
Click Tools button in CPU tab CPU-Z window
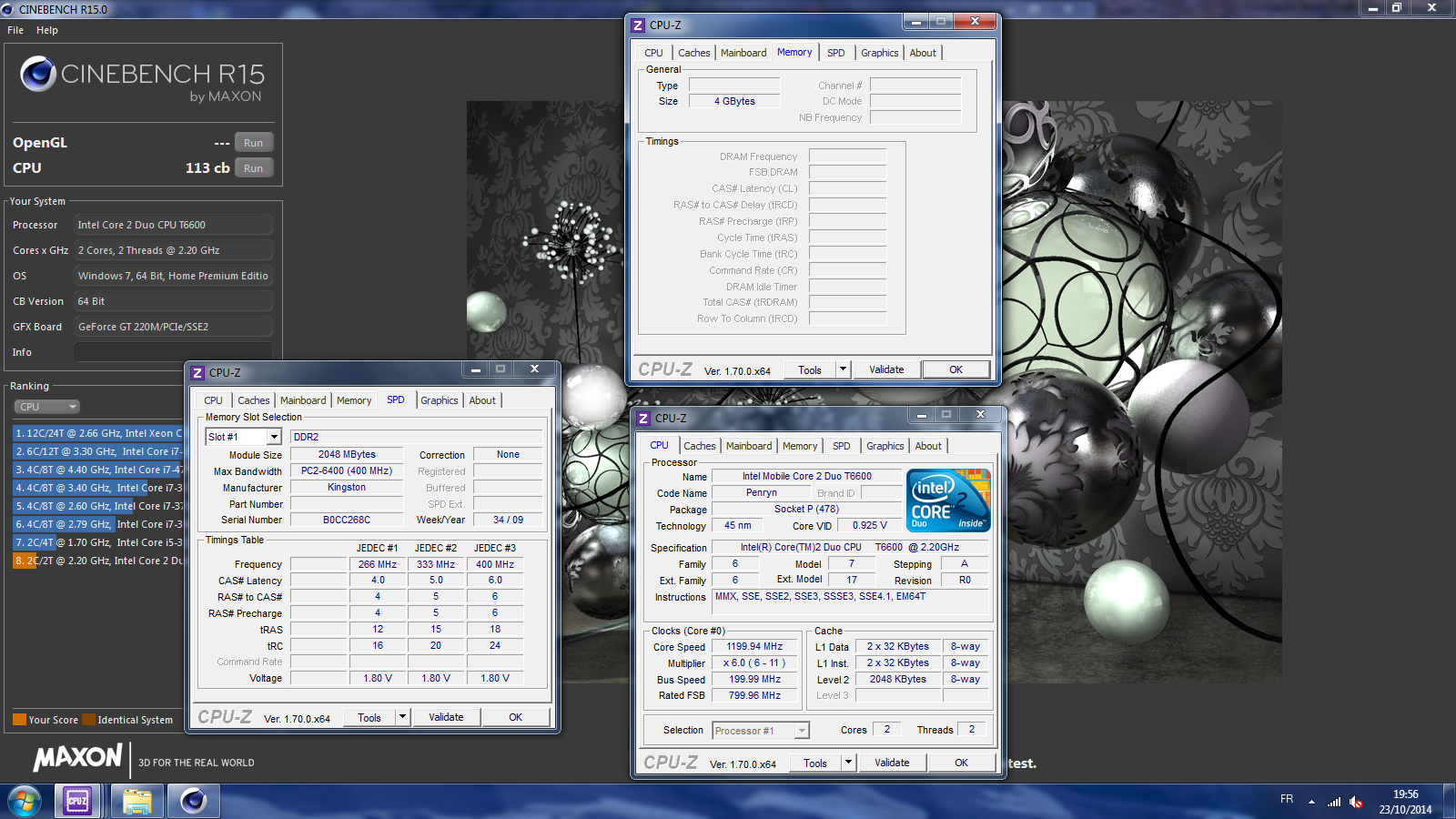(x=815, y=763)
